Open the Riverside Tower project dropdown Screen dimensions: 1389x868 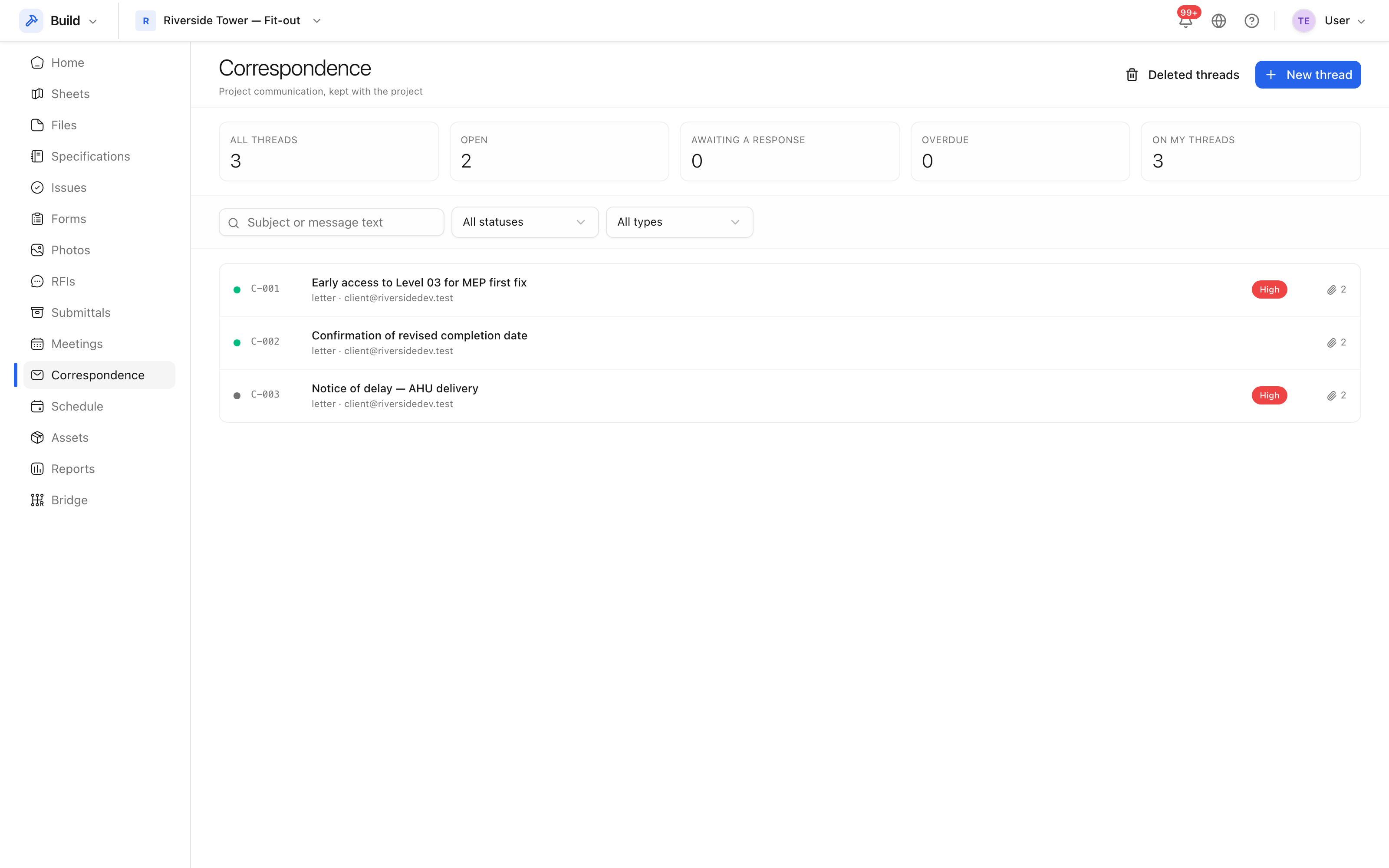coord(228,21)
